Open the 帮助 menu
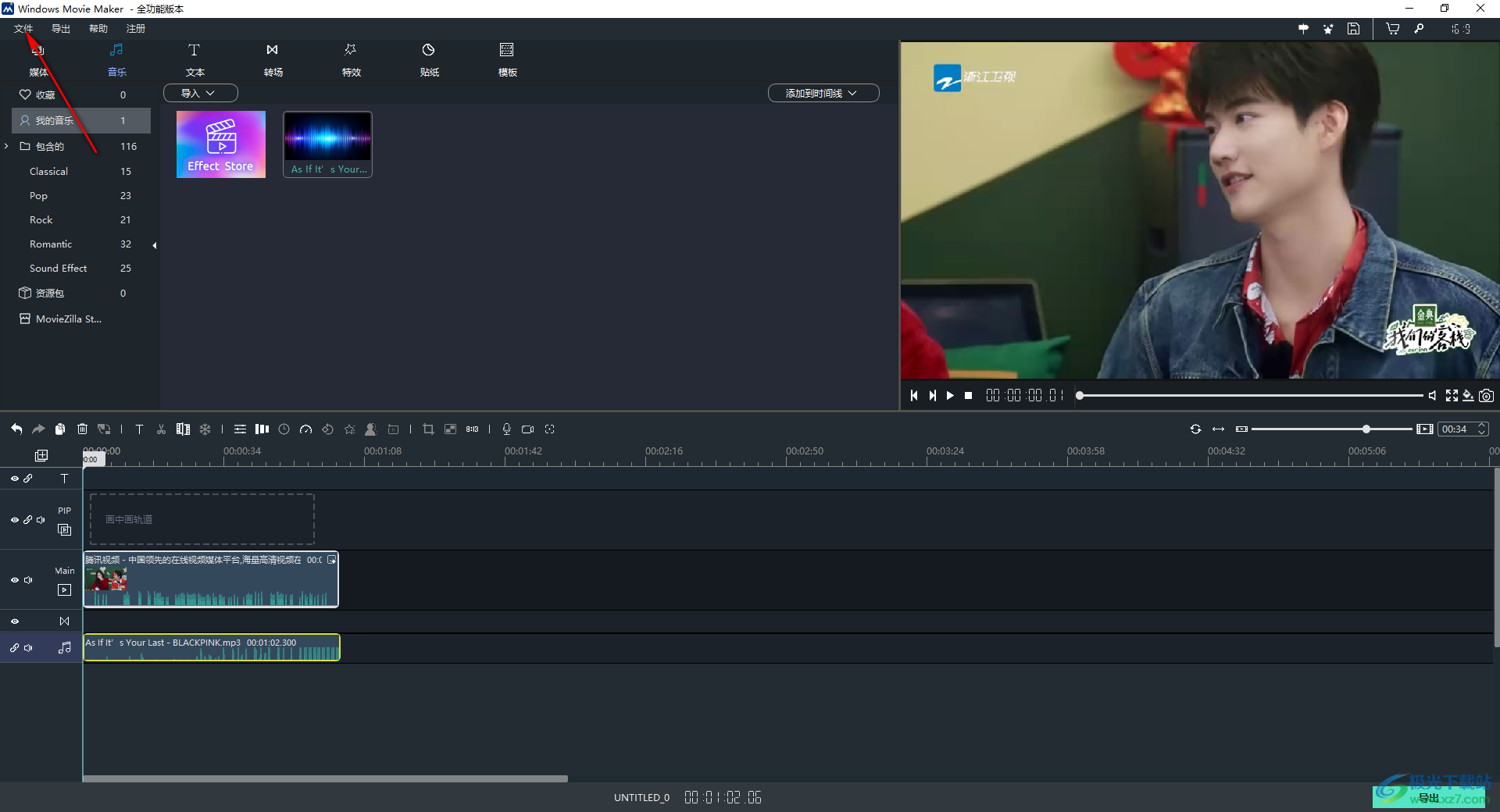The image size is (1500, 812). [98, 29]
